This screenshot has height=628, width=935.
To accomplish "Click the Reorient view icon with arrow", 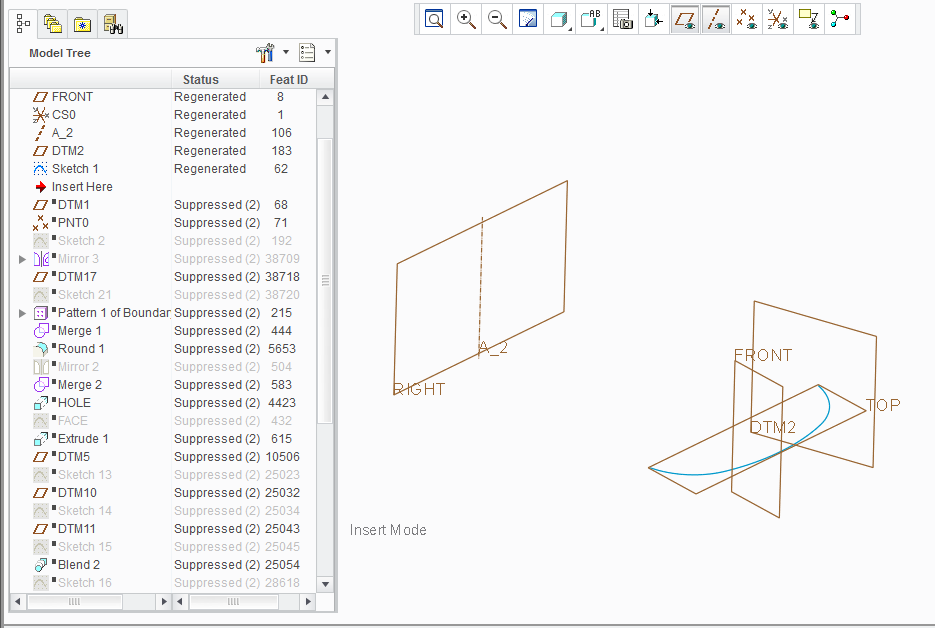I will point(654,19).
